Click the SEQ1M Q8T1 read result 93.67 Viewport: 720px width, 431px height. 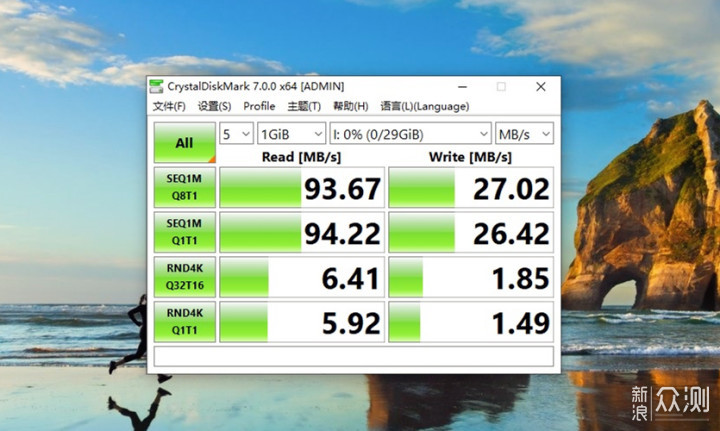(301, 188)
